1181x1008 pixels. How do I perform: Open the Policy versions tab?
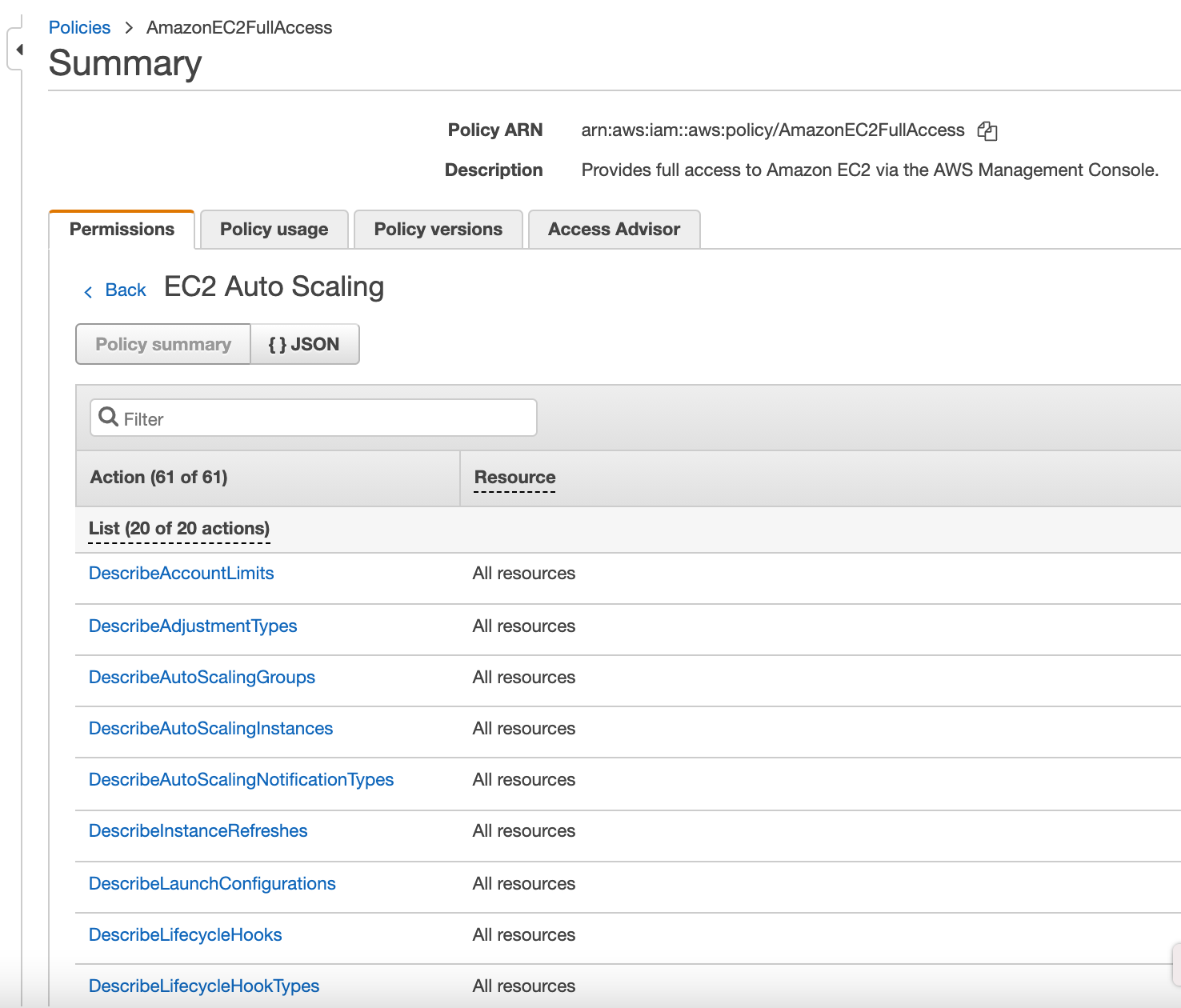[x=438, y=230]
